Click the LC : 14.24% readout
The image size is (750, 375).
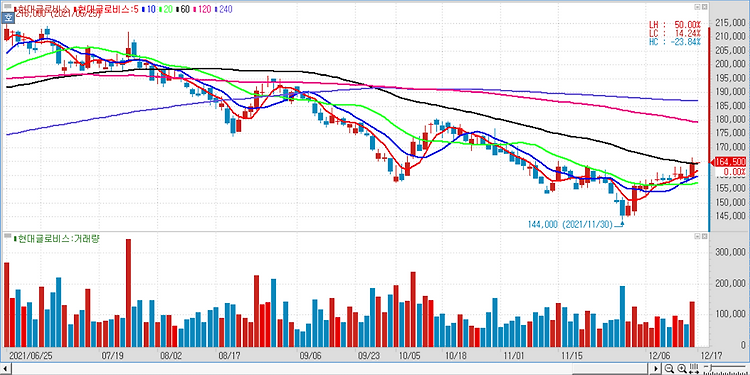pos(675,33)
